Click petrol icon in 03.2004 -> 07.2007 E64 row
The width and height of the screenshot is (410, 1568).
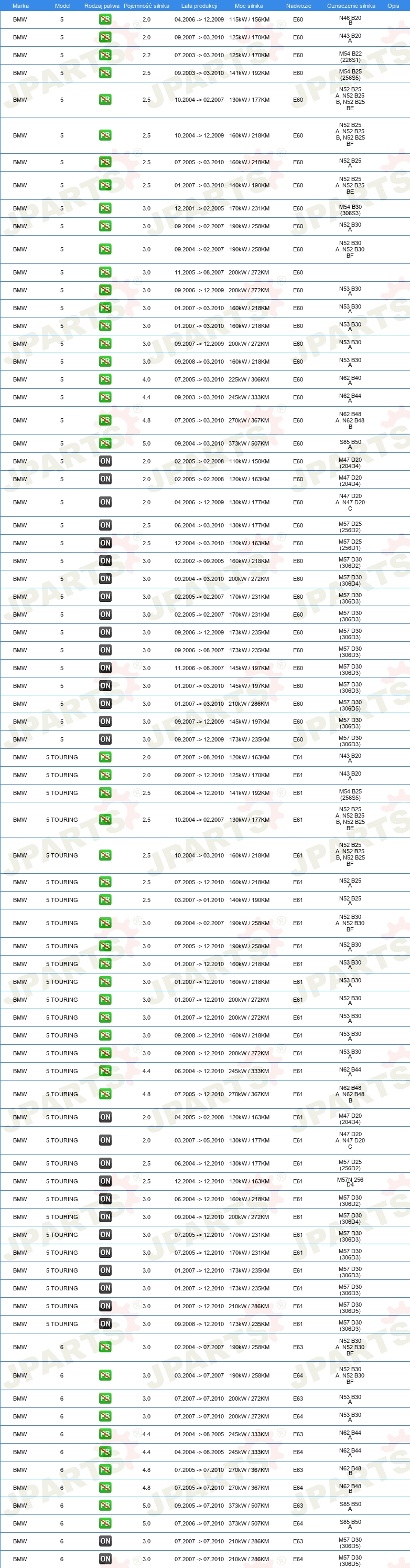pyautogui.click(x=105, y=1375)
